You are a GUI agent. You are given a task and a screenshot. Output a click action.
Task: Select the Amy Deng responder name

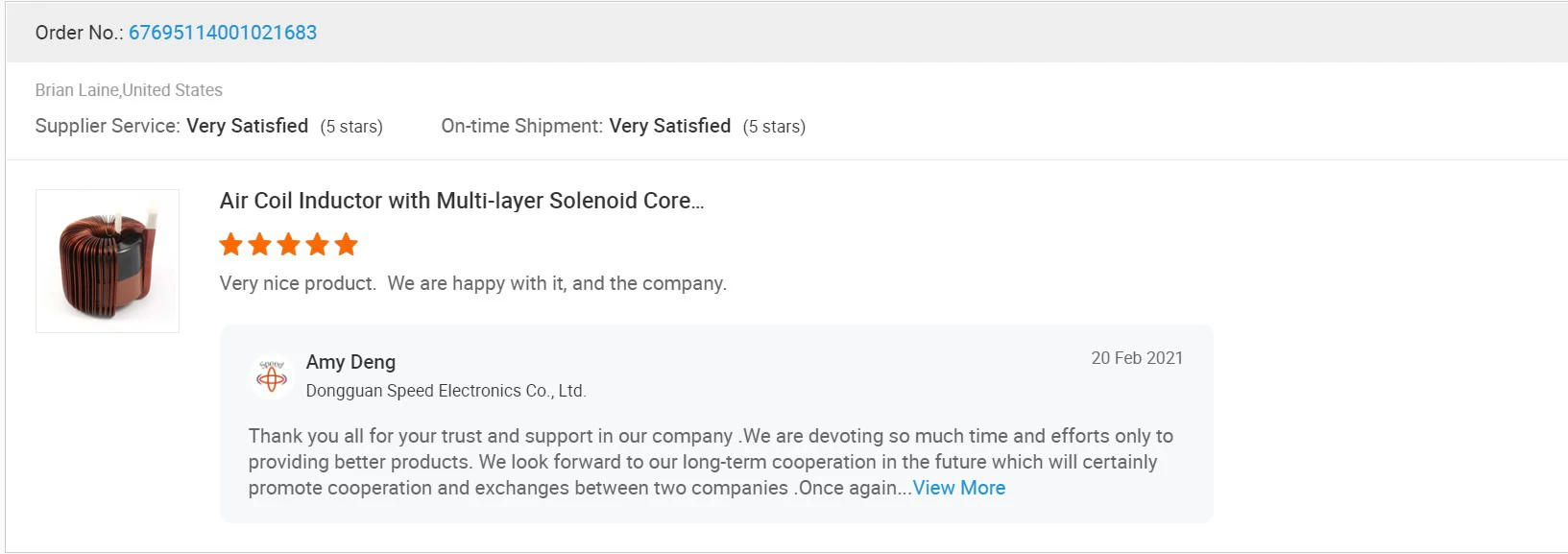click(x=350, y=362)
